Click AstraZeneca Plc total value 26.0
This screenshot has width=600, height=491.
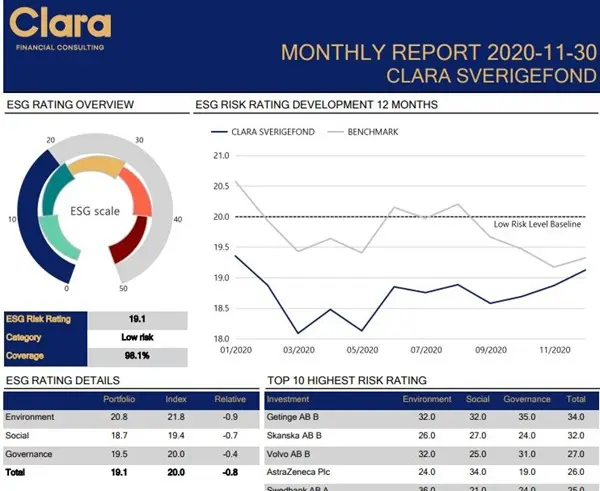click(x=576, y=472)
